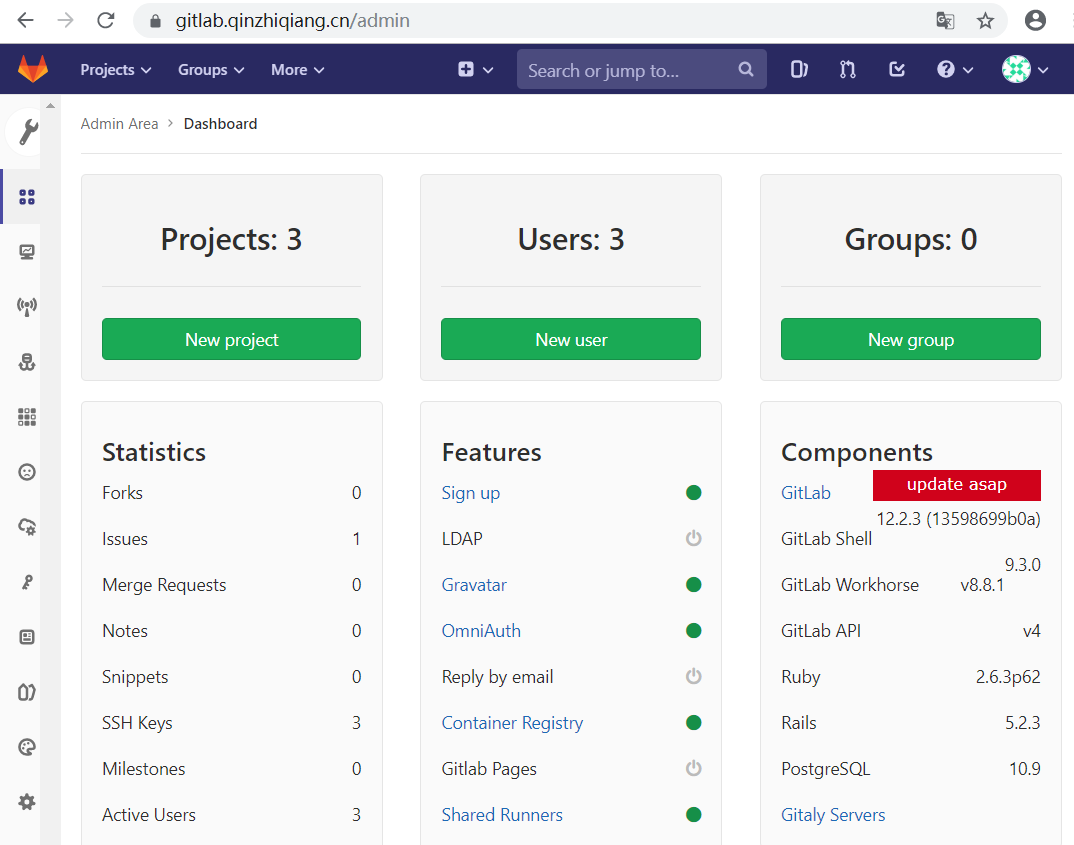Open the Abuse Reports face sidebar icon
The width and height of the screenshot is (1074, 845).
point(27,472)
